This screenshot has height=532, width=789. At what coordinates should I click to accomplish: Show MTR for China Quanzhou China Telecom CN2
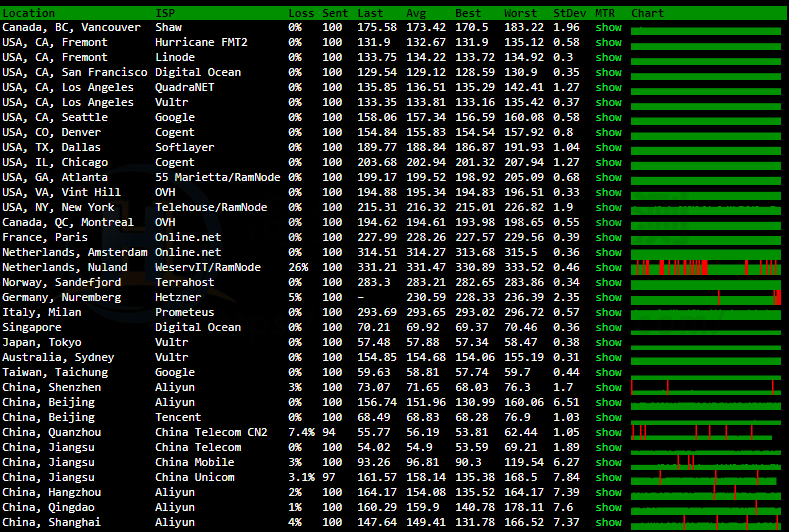pyautogui.click(x=608, y=432)
